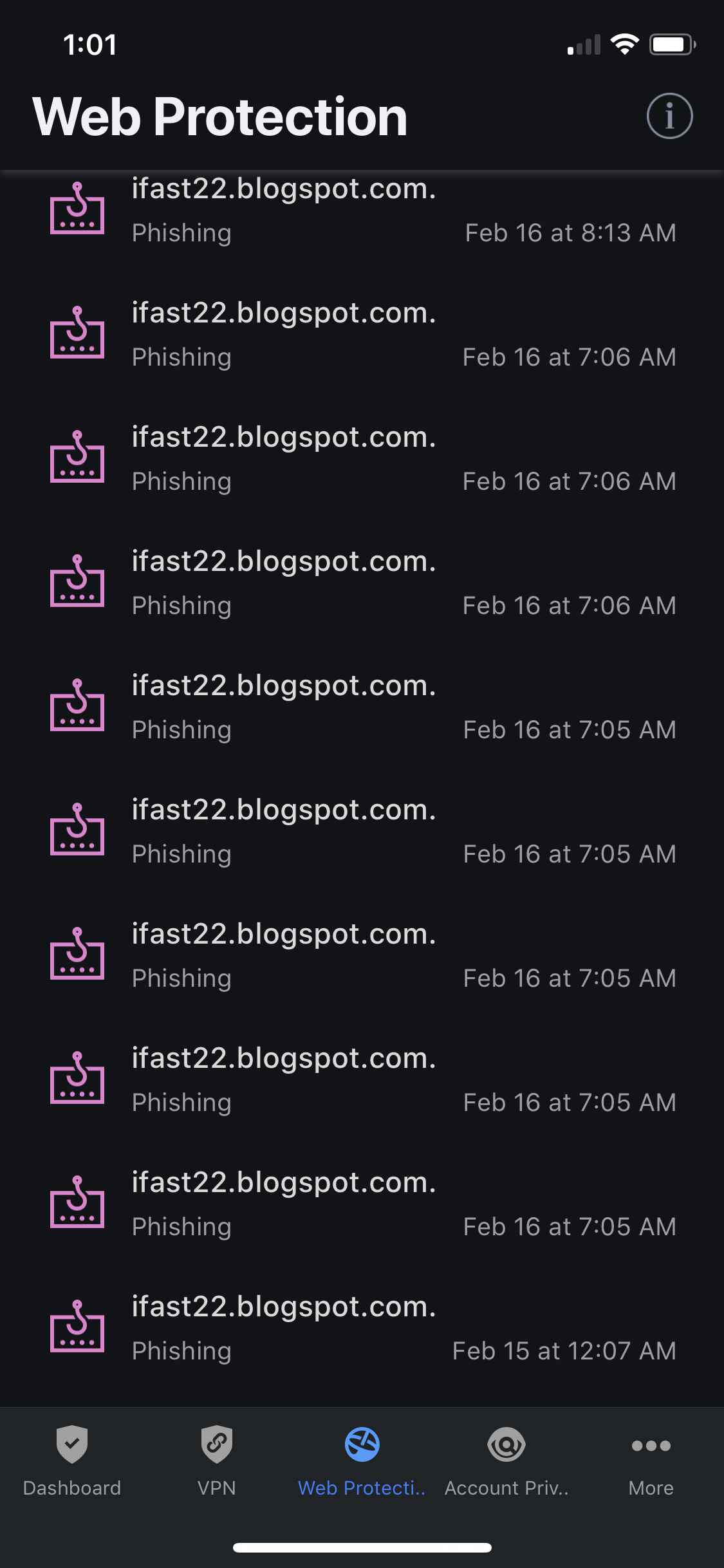This screenshot has height=1568, width=724.
Task: Tap the battery indicator in status bar
Action: click(673, 44)
